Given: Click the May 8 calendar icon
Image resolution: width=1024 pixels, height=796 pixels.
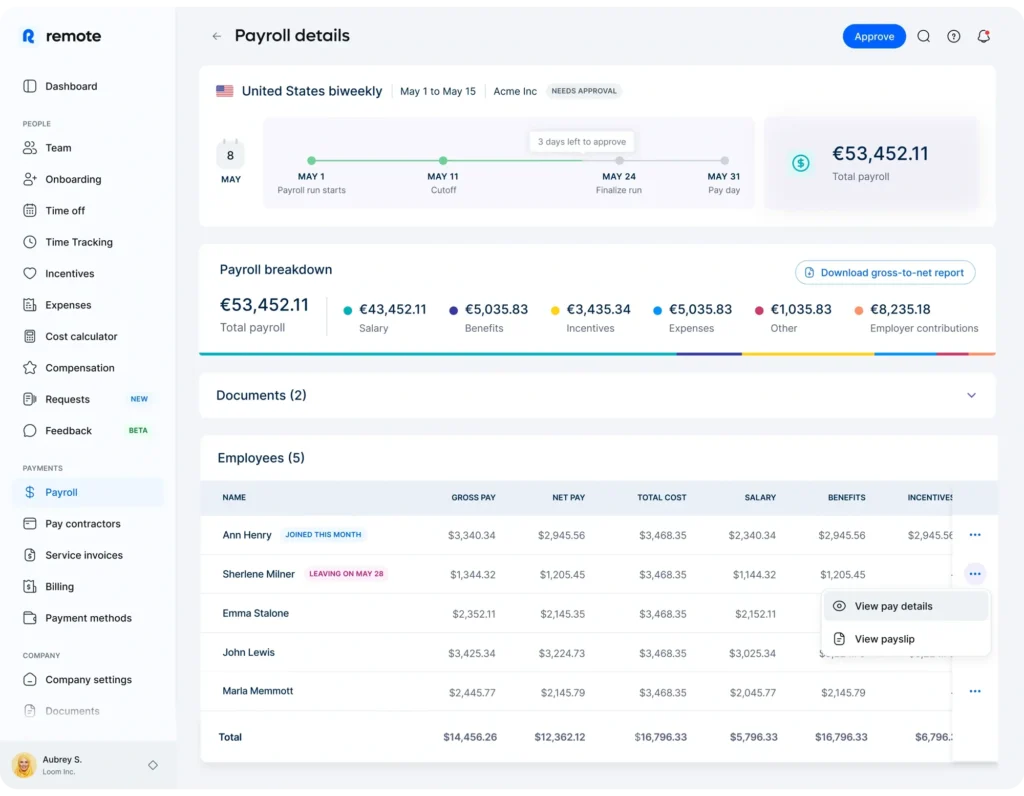Looking at the screenshot, I should pyautogui.click(x=230, y=156).
